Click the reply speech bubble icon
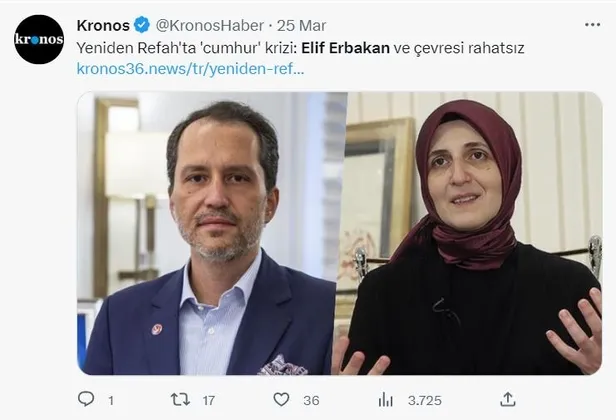The image size is (616, 420). 86,399
